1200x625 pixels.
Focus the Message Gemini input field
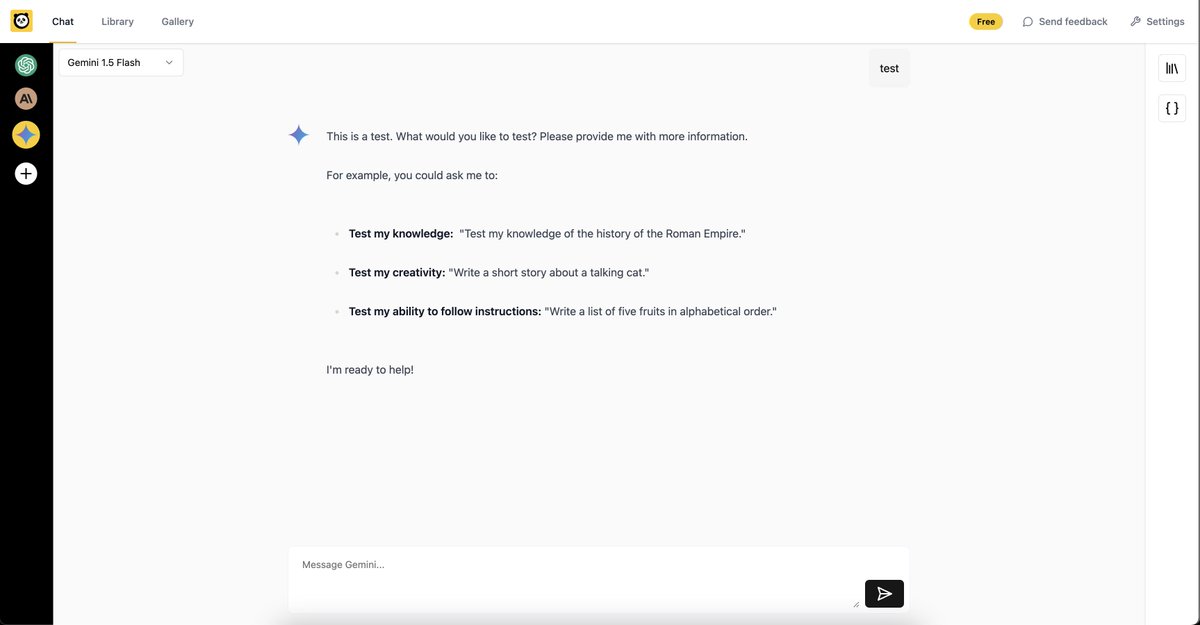[599, 579]
